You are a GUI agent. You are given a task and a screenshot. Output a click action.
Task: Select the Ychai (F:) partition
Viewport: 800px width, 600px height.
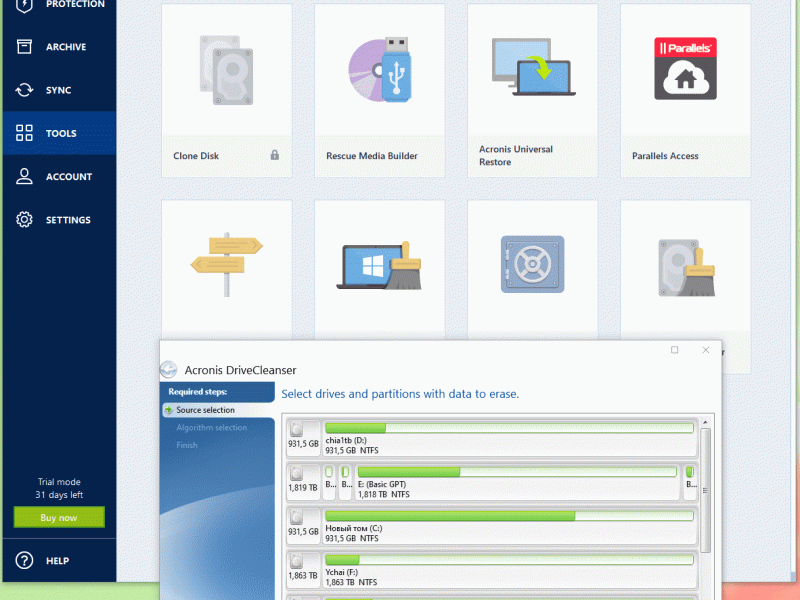(x=509, y=569)
